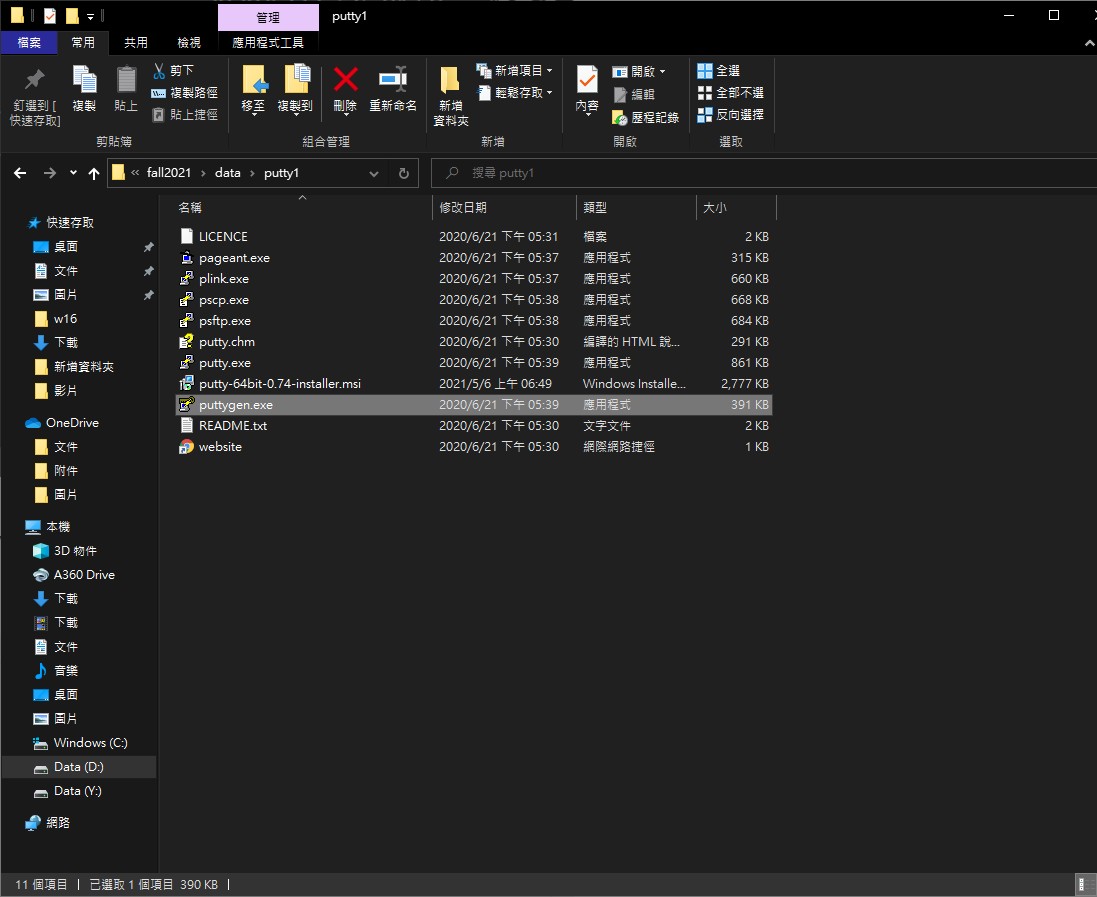The width and height of the screenshot is (1097, 897).
Task: Sort by the Size column header
Action: (x=736, y=208)
